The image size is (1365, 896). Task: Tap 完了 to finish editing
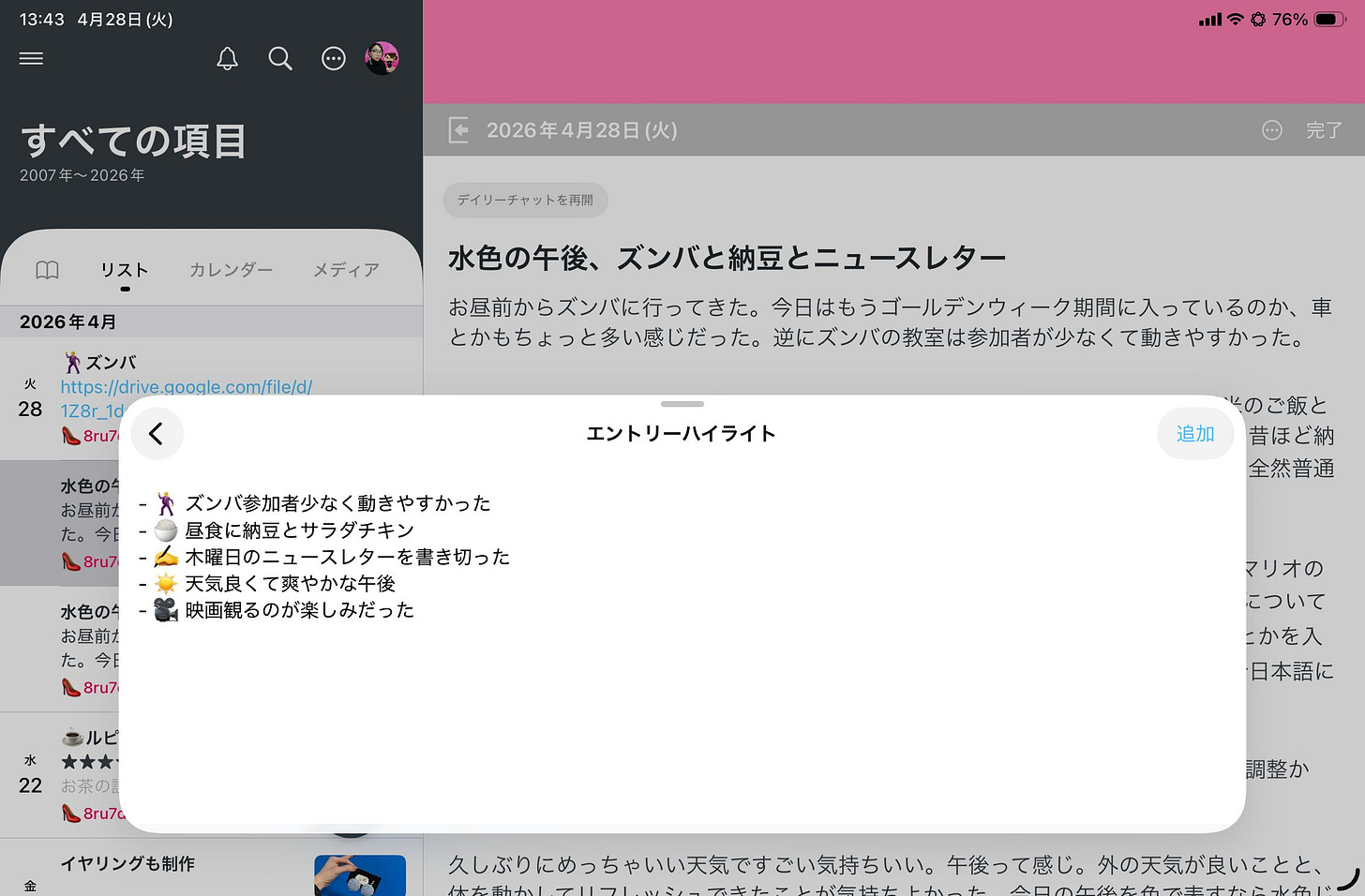[x=1324, y=130]
